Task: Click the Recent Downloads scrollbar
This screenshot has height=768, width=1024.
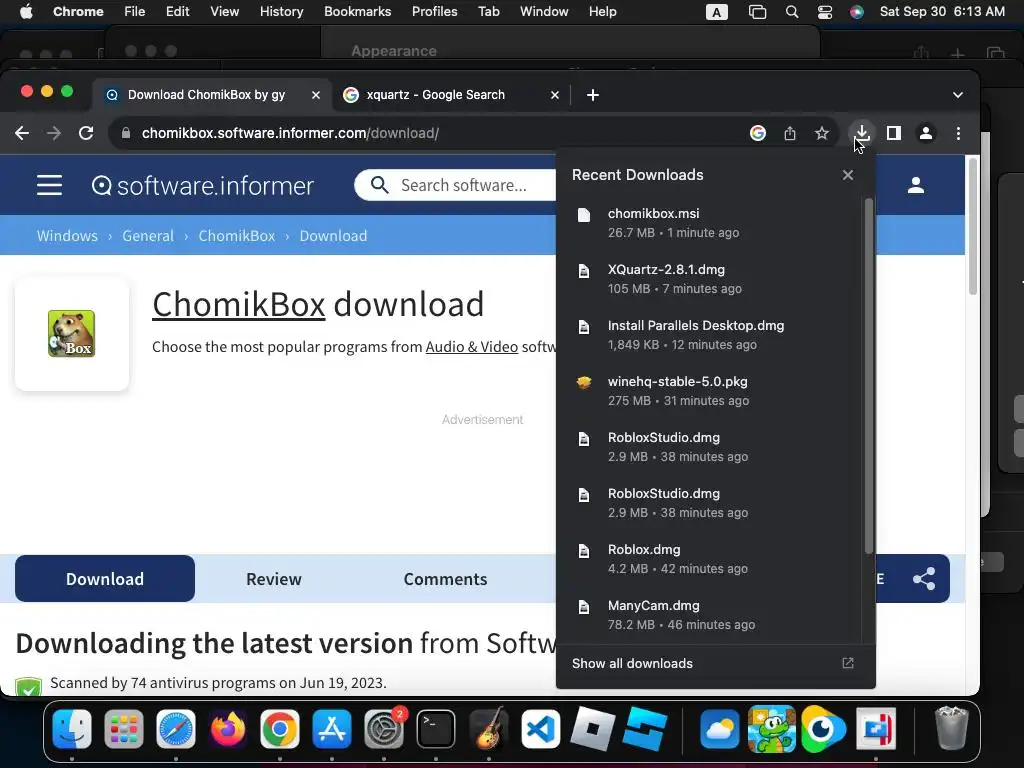Action: 869,376
